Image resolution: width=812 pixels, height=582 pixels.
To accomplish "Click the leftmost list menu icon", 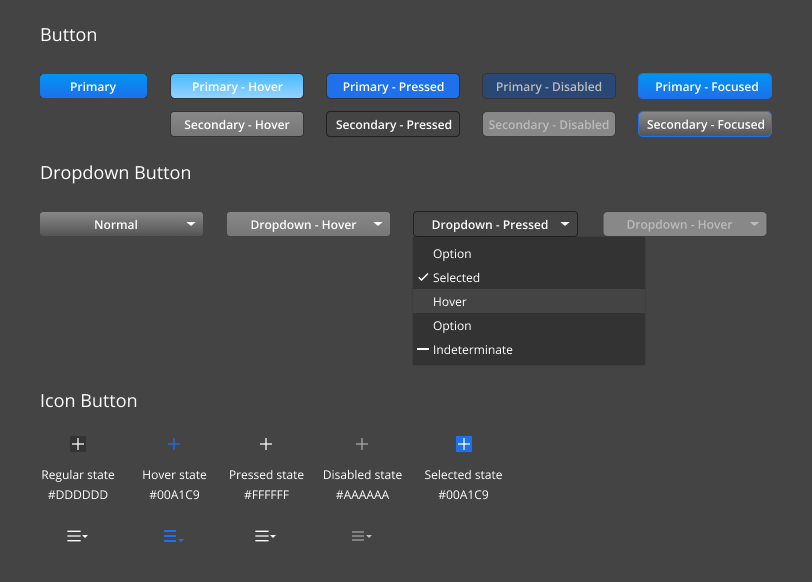I will pos(77,536).
